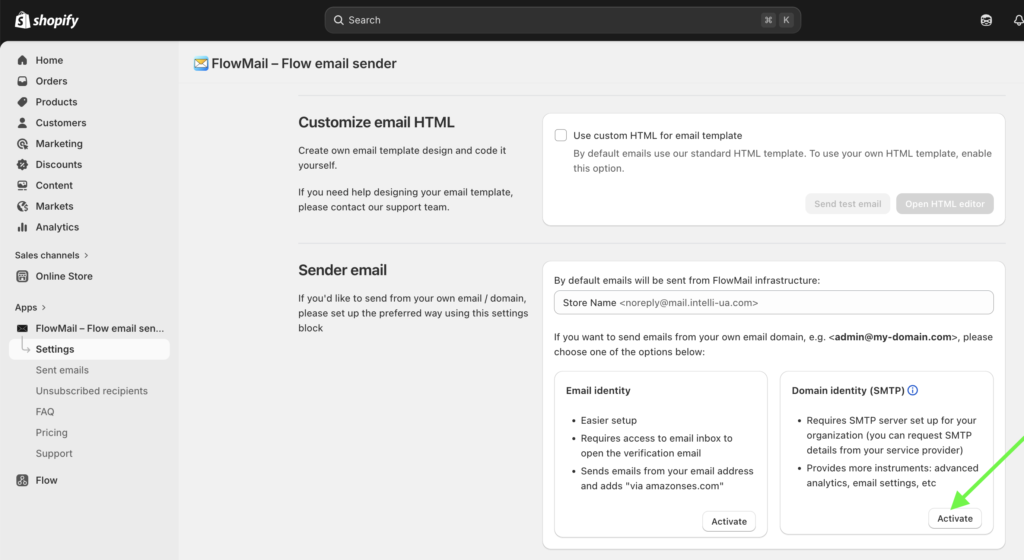This screenshot has height=560, width=1024.
Task: Click the 'Domain identity (SMTP)' title
Action: pos(848,390)
